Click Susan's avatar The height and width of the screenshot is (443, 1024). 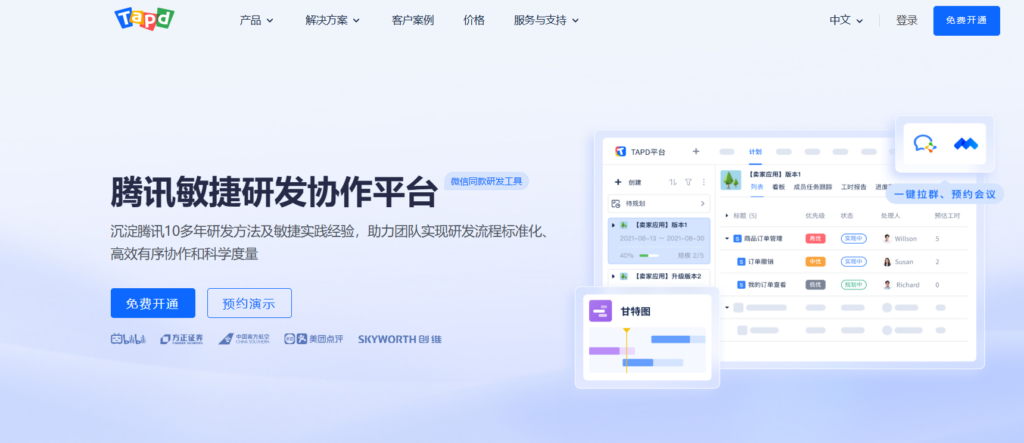click(887, 261)
